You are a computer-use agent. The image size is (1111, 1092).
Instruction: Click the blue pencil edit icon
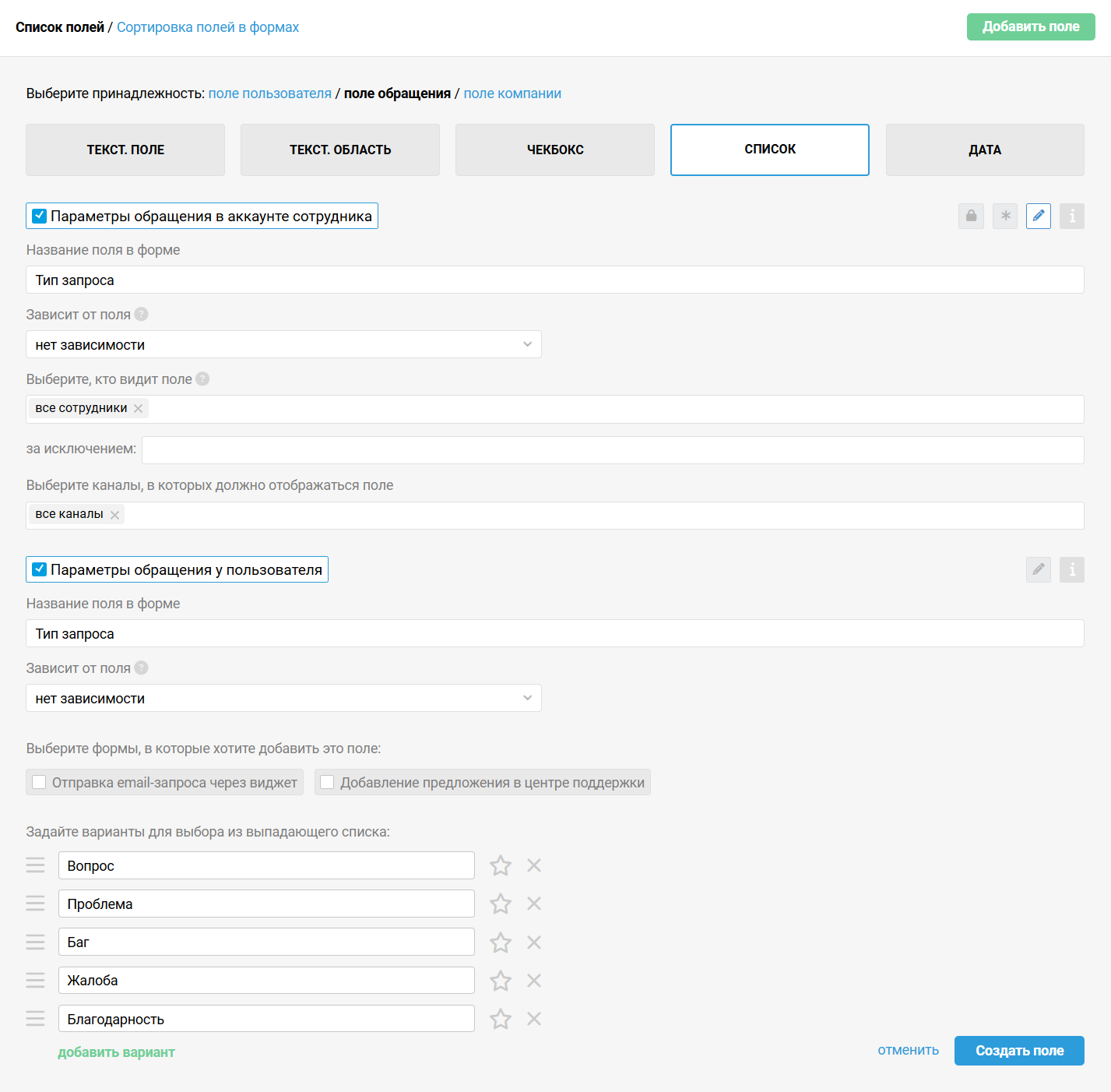tap(1039, 216)
